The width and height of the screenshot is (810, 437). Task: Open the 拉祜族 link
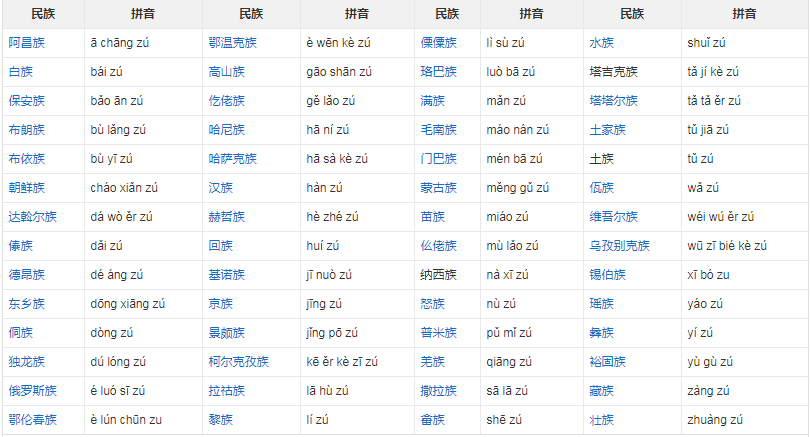226,391
